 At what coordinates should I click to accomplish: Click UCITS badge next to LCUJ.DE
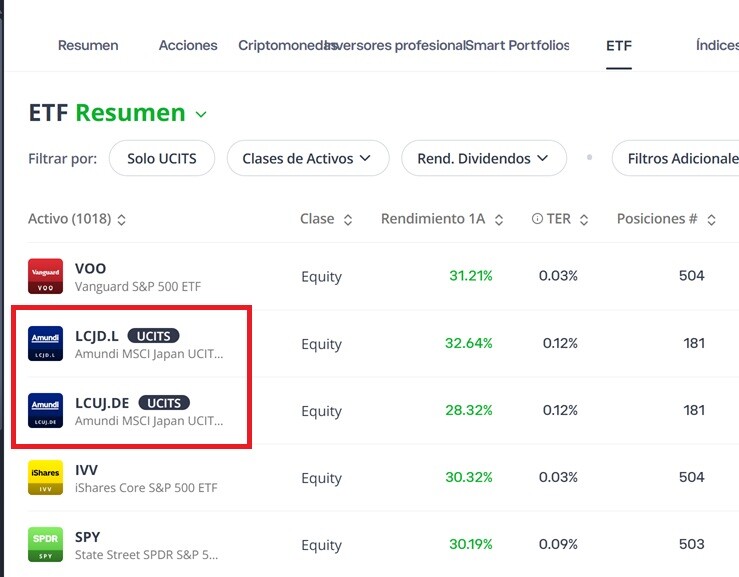coord(164,403)
